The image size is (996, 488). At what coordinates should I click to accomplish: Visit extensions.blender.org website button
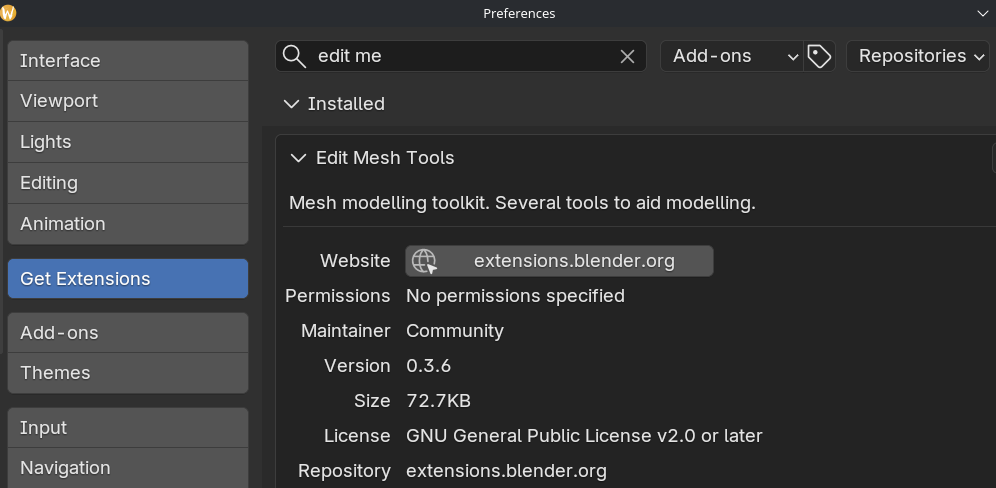[x=559, y=261]
